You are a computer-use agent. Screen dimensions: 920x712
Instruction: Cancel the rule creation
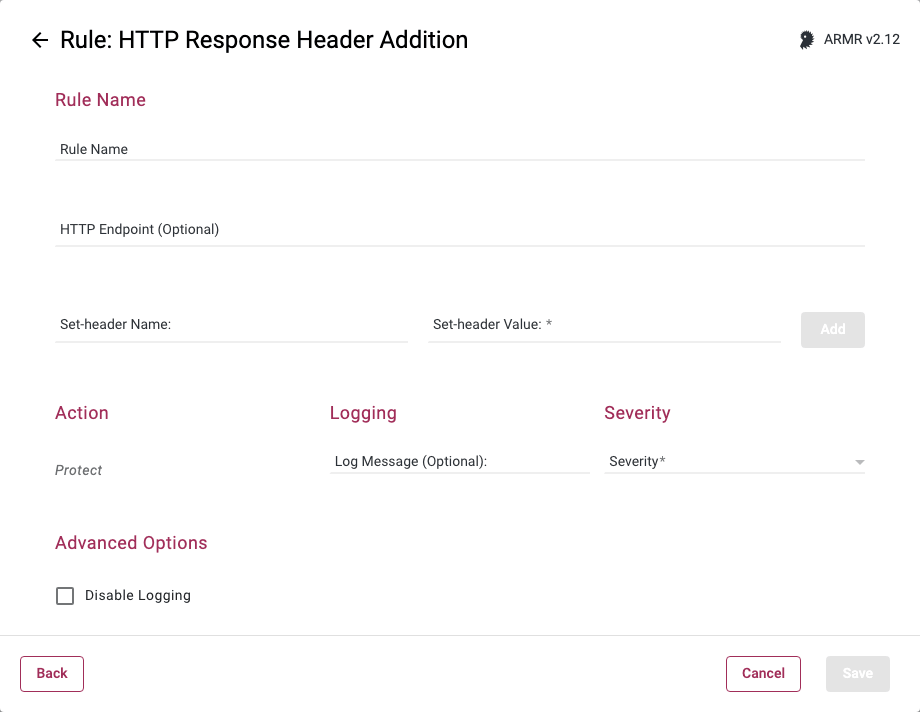tap(763, 674)
